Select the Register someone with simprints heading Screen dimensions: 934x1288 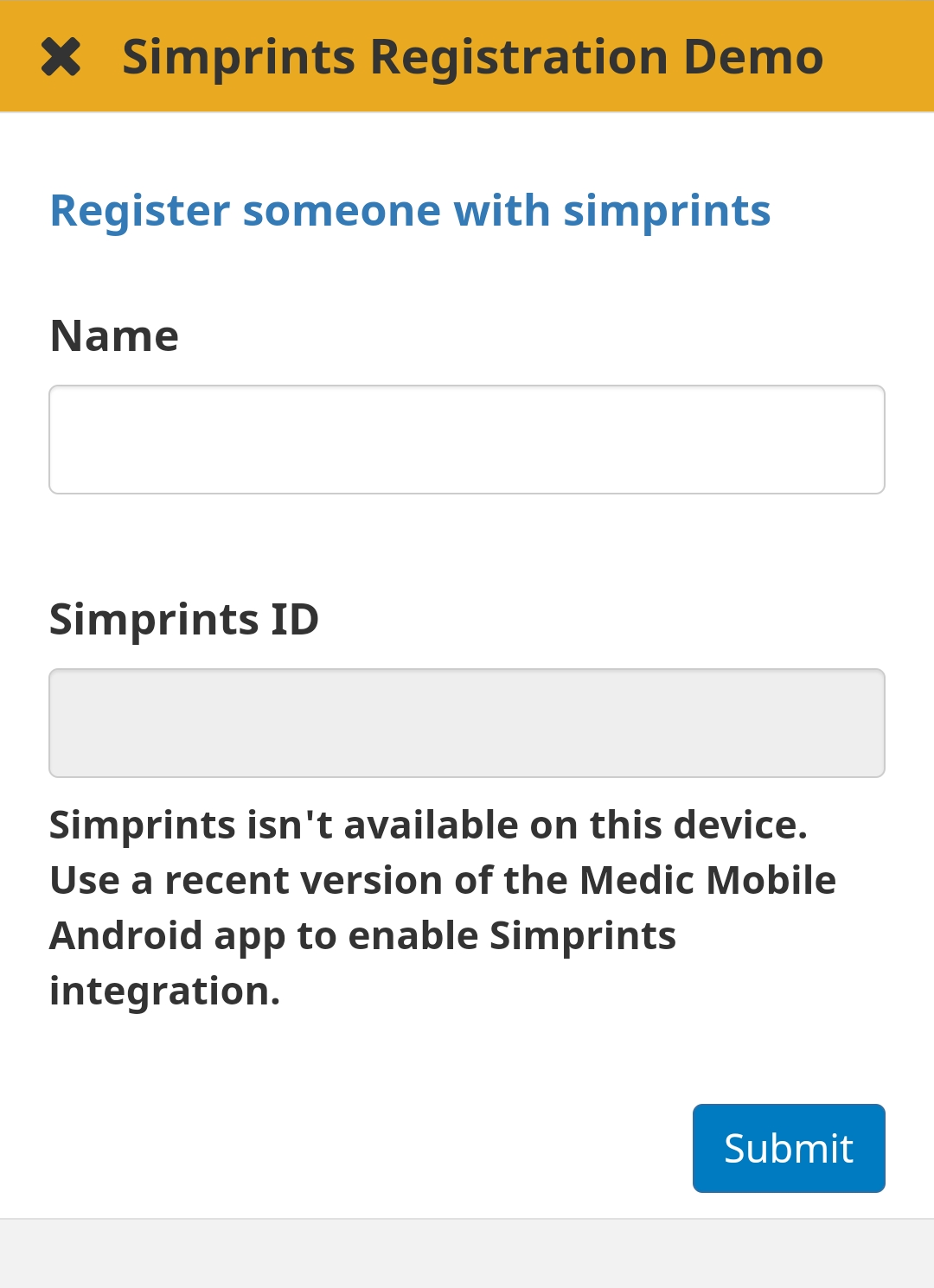pyautogui.click(x=411, y=210)
